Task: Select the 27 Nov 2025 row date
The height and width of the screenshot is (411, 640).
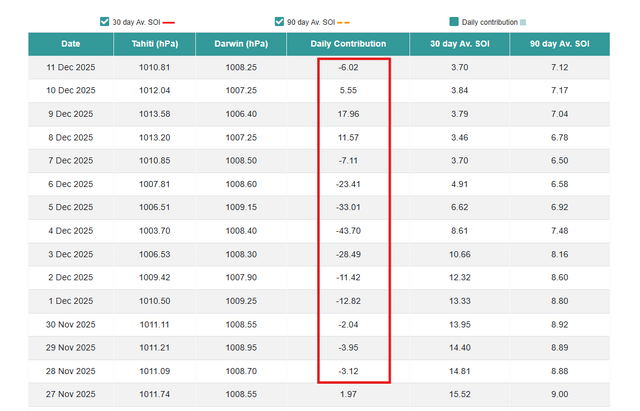Action: tap(71, 395)
